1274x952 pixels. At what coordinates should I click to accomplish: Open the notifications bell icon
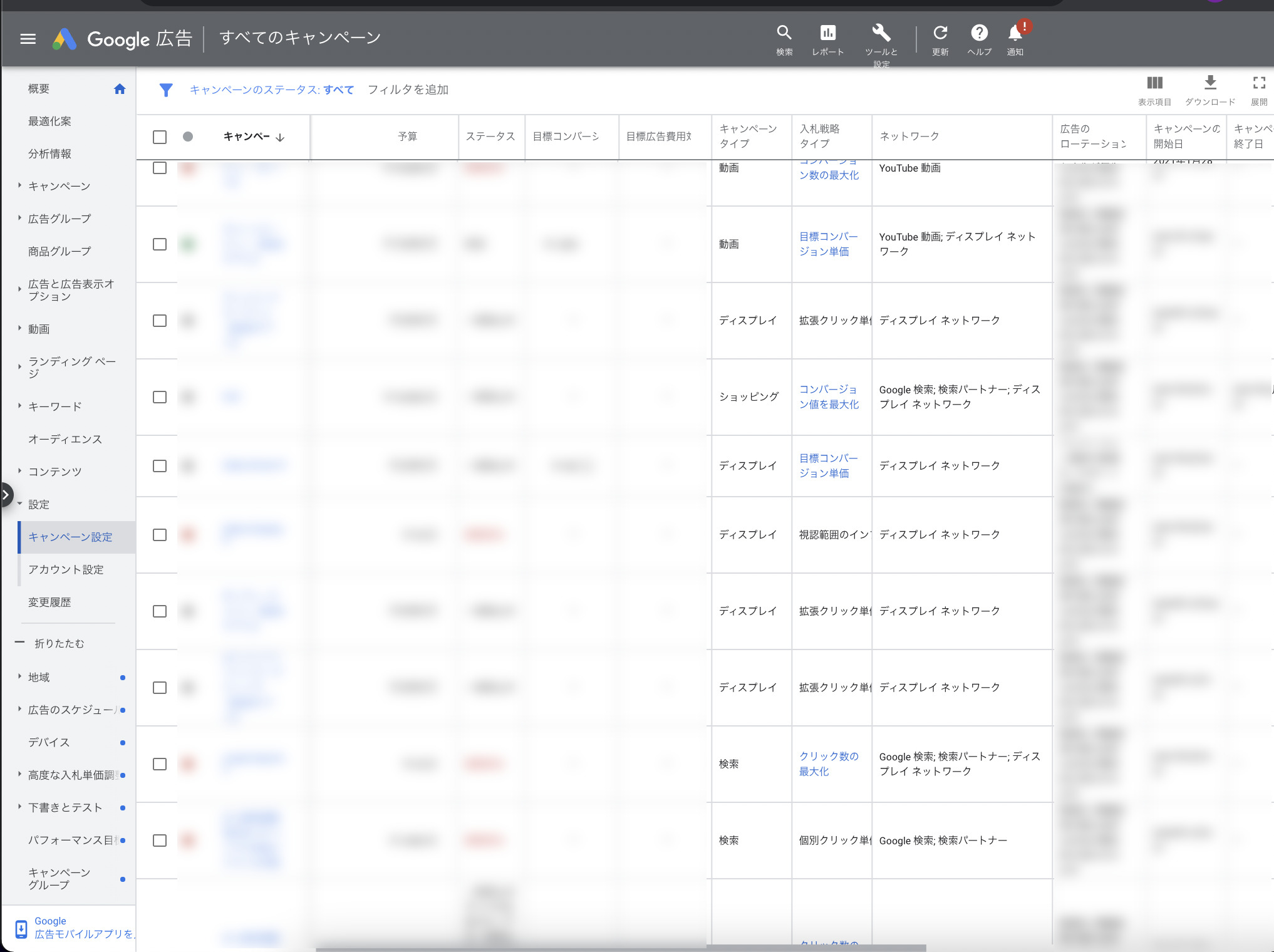tap(1015, 33)
